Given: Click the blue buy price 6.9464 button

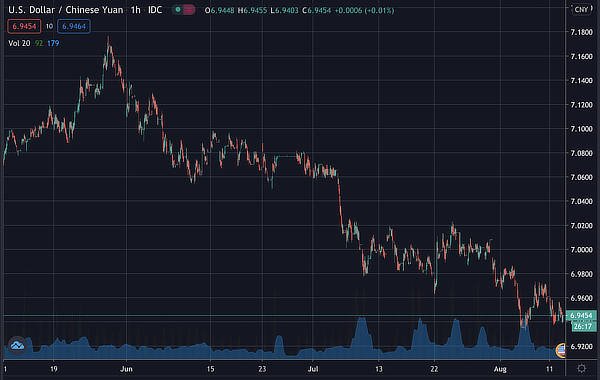Looking at the screenshot, I should coord(74,26).
